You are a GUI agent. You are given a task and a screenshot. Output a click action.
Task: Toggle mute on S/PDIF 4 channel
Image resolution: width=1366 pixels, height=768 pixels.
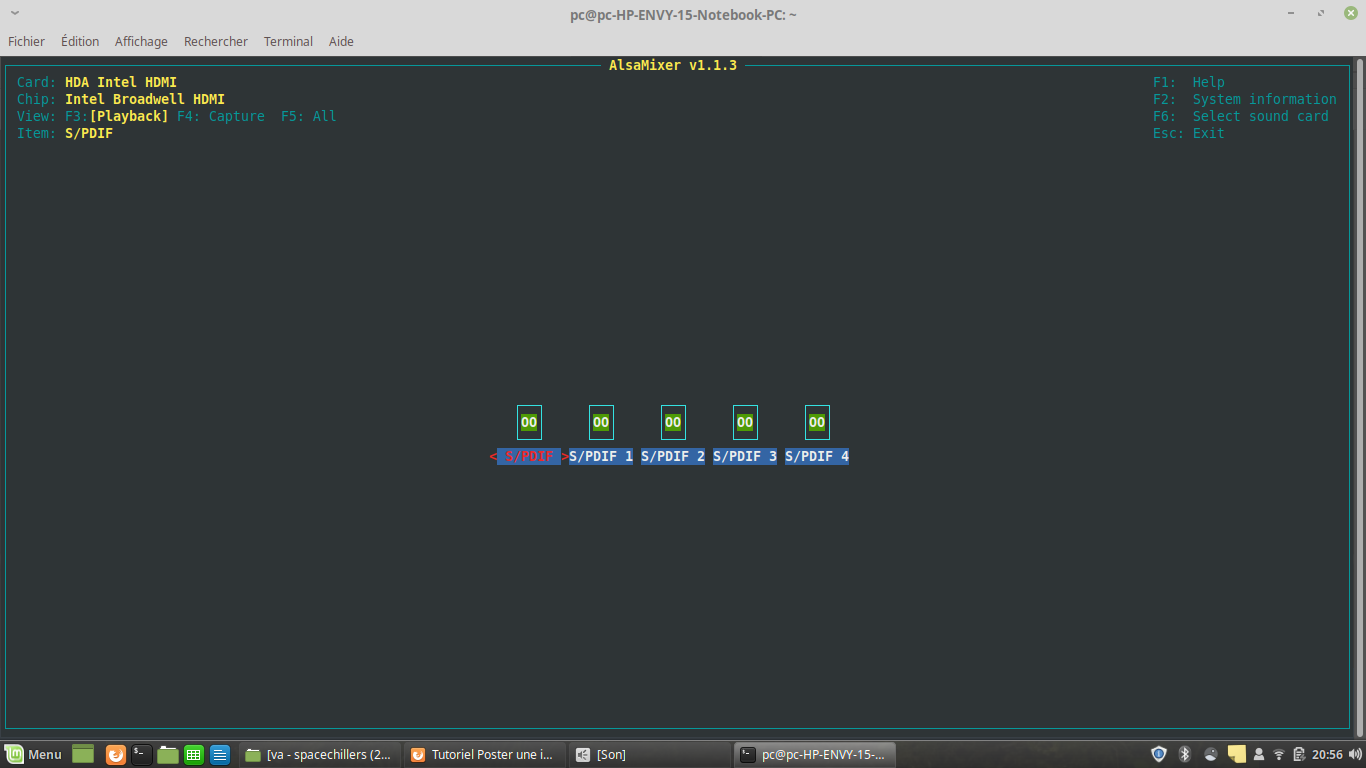click(817, 422)
